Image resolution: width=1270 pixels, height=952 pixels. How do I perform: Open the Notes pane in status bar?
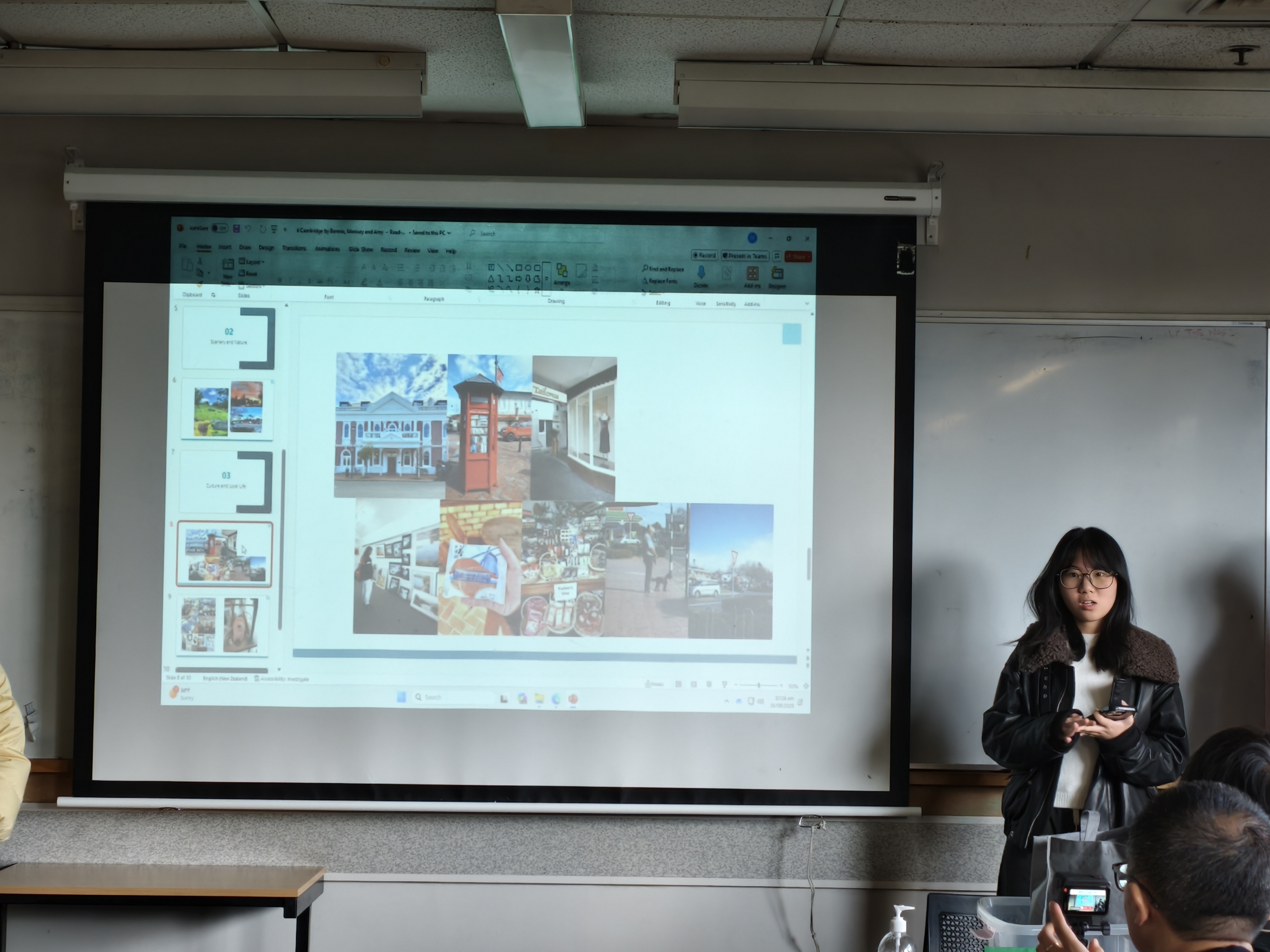[x=654, y=684]
